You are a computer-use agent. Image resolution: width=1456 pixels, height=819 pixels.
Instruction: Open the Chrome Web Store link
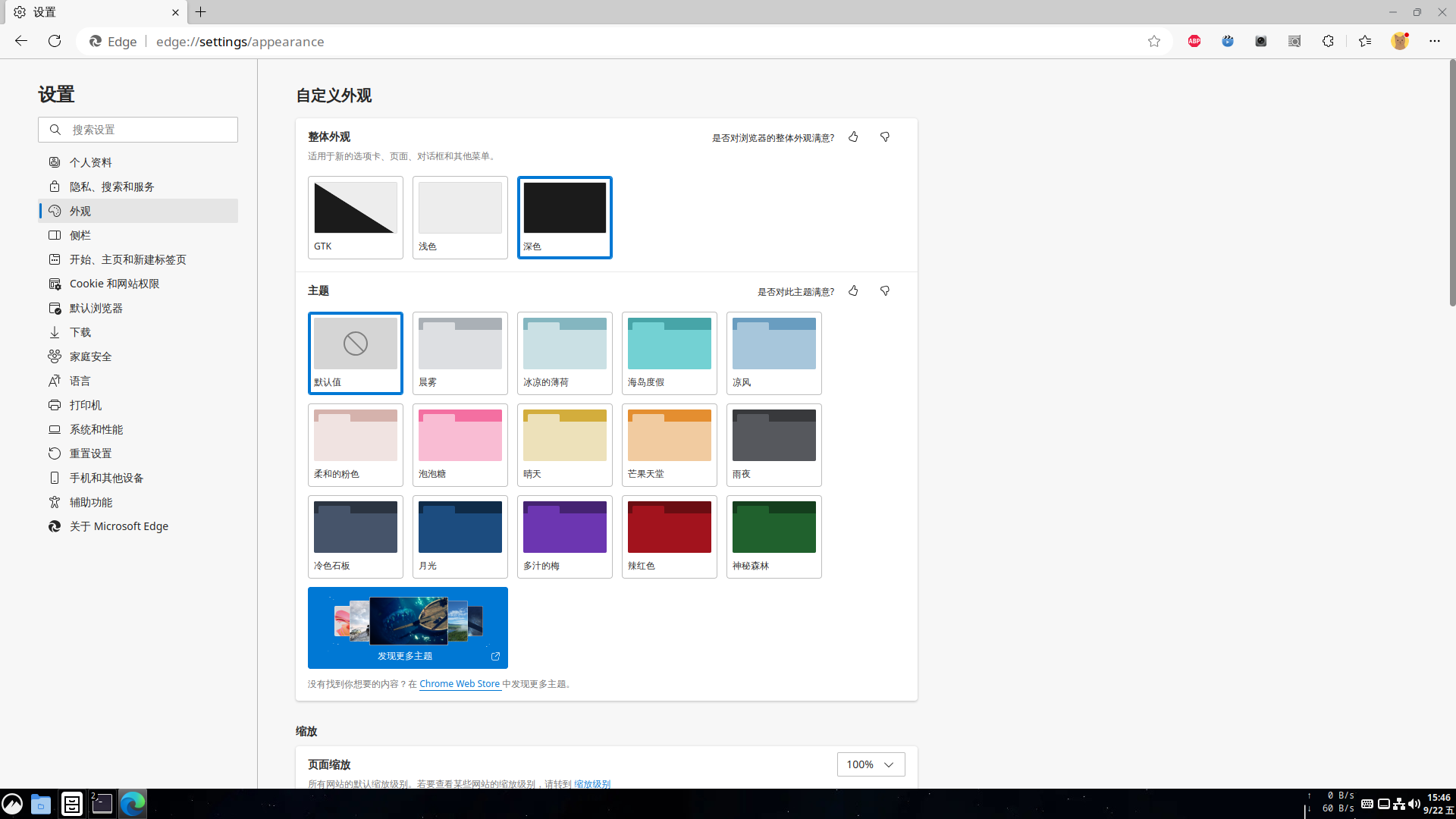[460, 684]
